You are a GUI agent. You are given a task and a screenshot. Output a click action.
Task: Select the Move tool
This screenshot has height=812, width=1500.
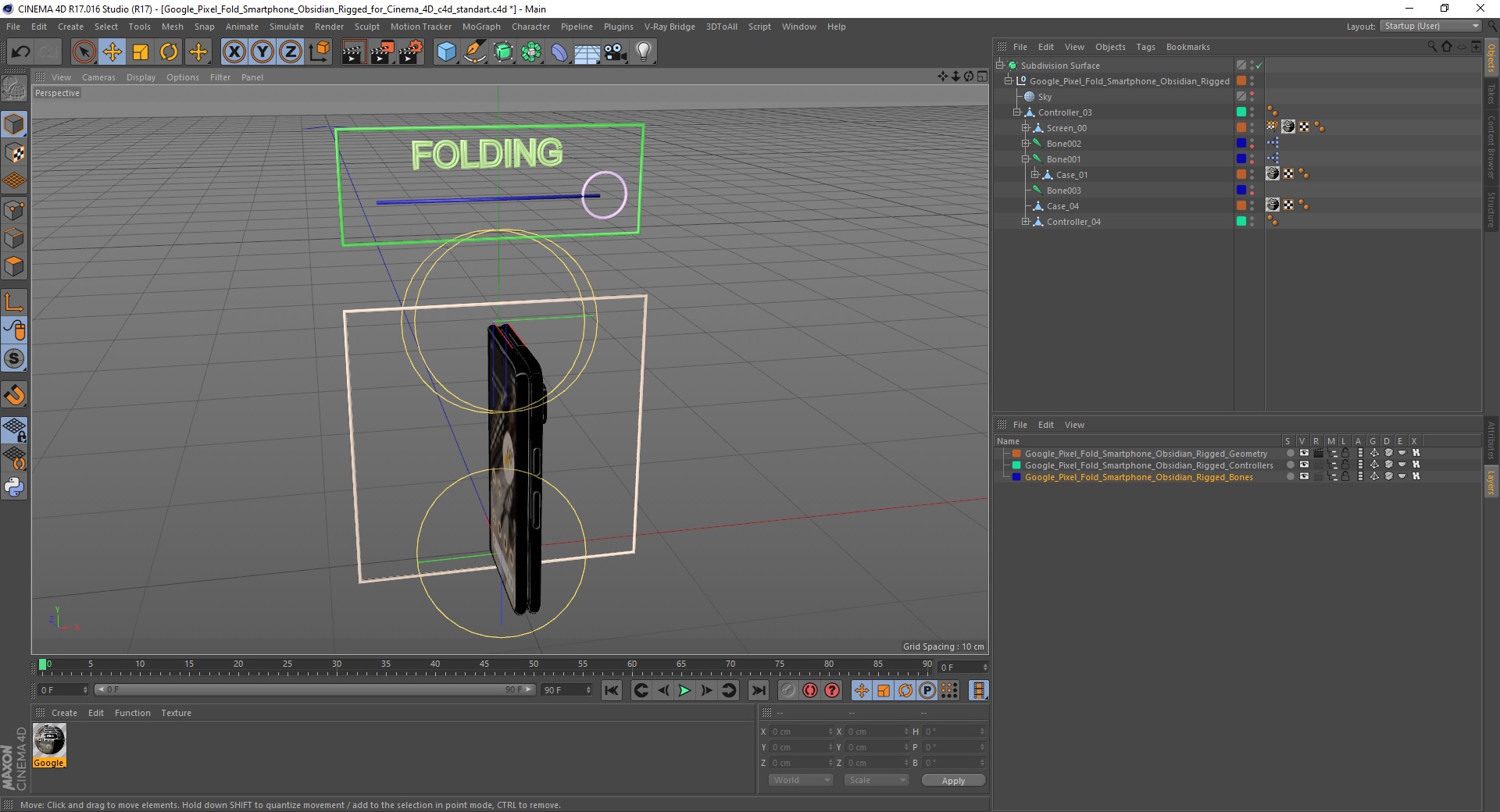(x=112, y=52)
